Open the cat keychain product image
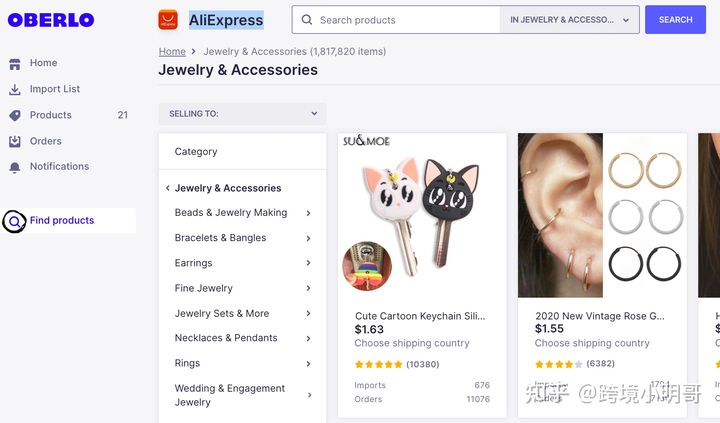Viewport: 720px width, 423px height. pos(422,216)
